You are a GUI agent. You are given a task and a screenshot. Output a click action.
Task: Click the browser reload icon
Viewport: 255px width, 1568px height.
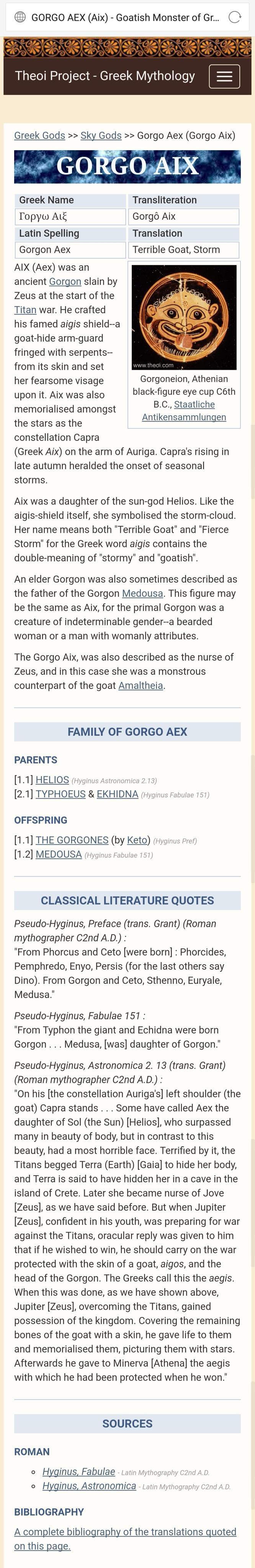pos(235,17)
